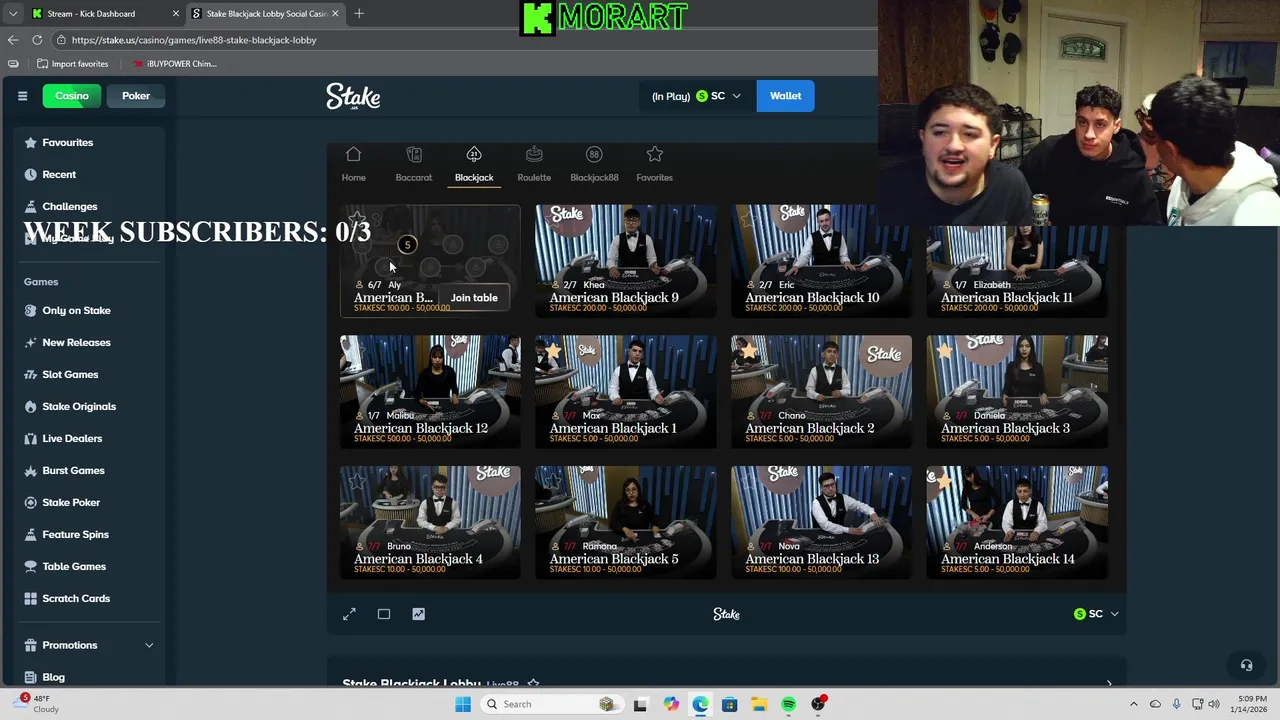1280x720 pixels.
Task: Reload the Stake page
Action: [37, 40]
